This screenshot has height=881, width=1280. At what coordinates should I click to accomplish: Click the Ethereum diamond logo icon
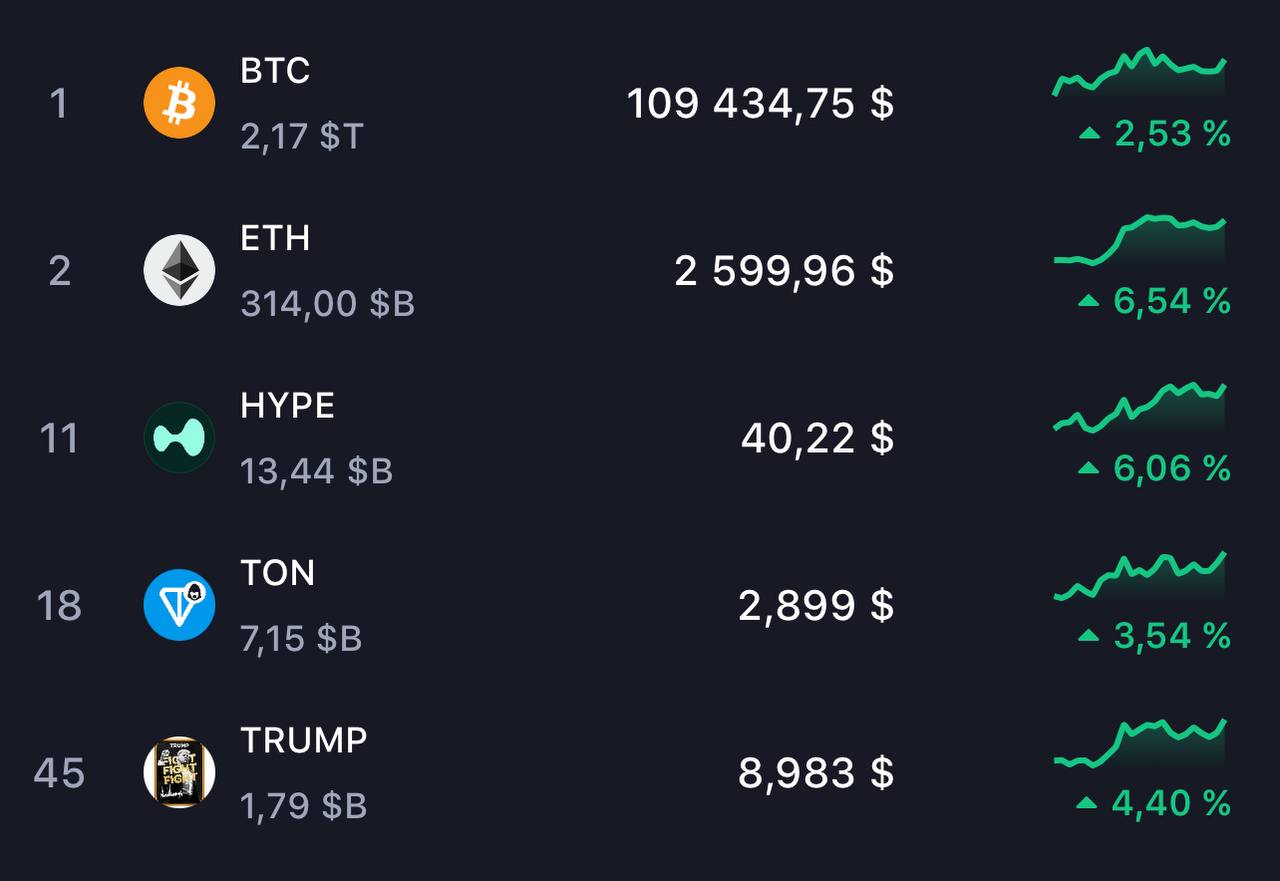point(179,270)
